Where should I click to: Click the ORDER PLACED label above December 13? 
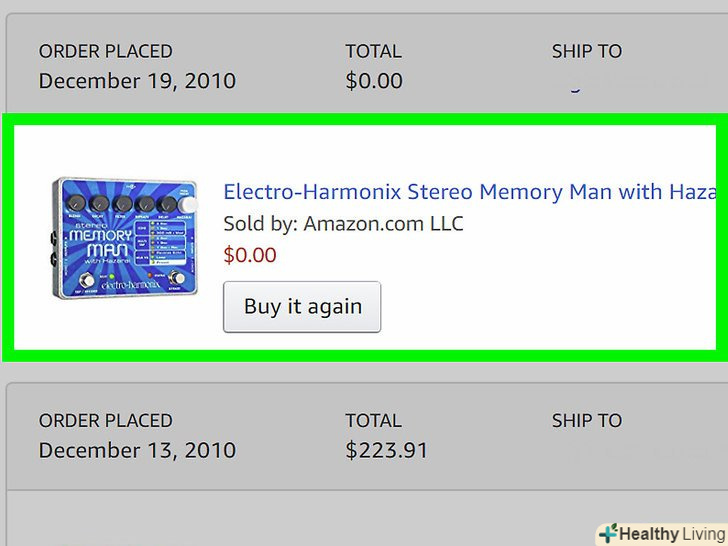[105, 421]
